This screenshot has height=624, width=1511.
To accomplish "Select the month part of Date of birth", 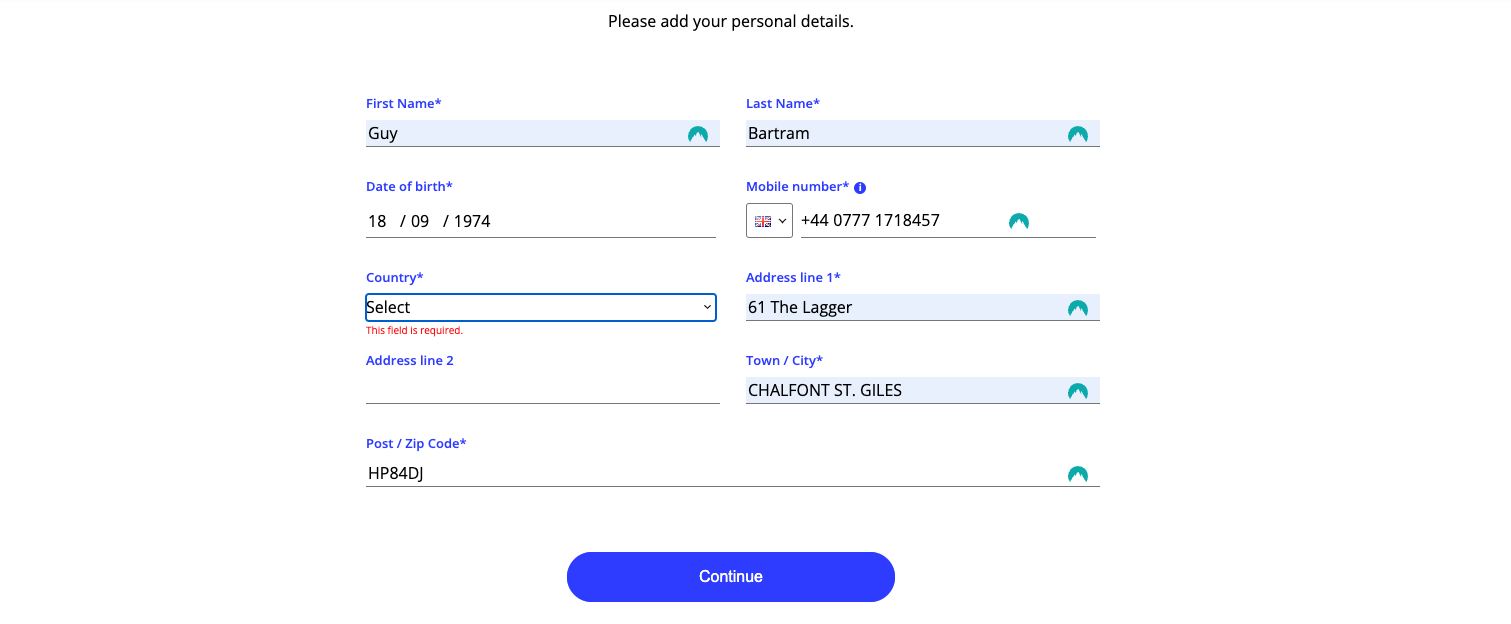I will point(420,221).
